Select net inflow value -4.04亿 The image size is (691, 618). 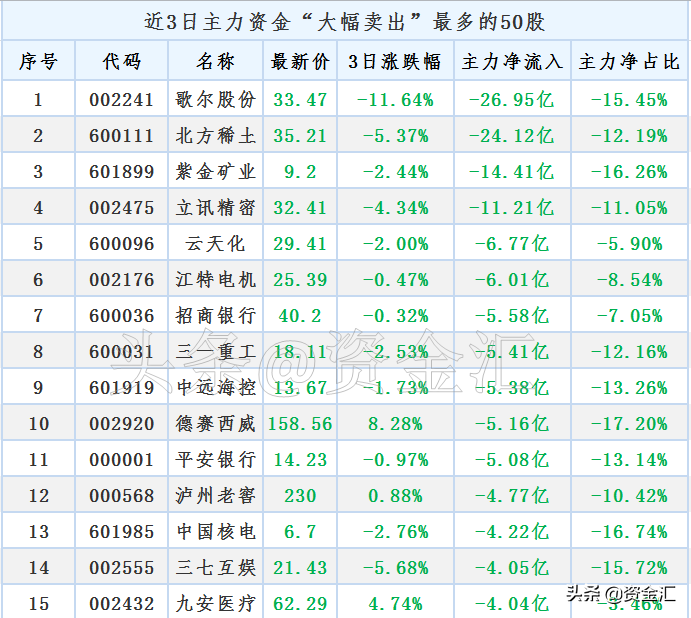(511, 604)
